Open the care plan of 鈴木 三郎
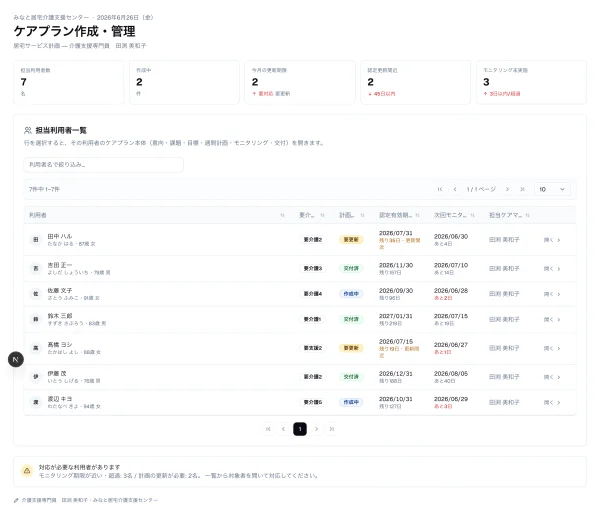Image resolution: width=600 pixels, height=517 pixels. click(x=552, y=320)
